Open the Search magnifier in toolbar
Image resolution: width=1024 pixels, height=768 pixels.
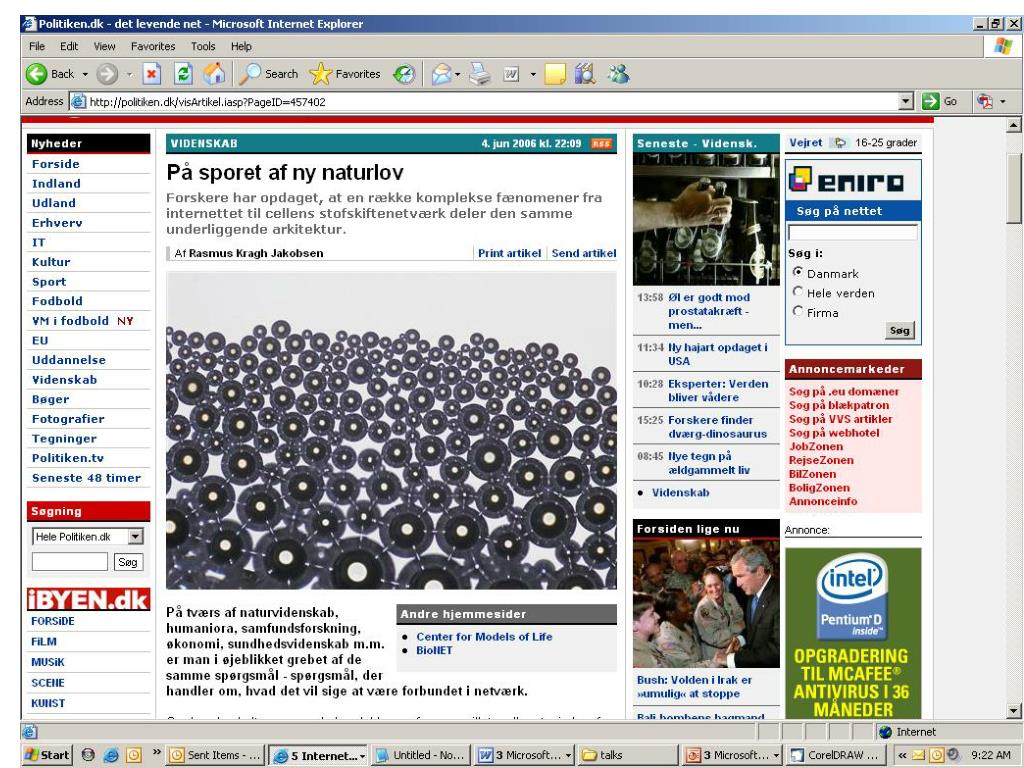tap(250, 74)
